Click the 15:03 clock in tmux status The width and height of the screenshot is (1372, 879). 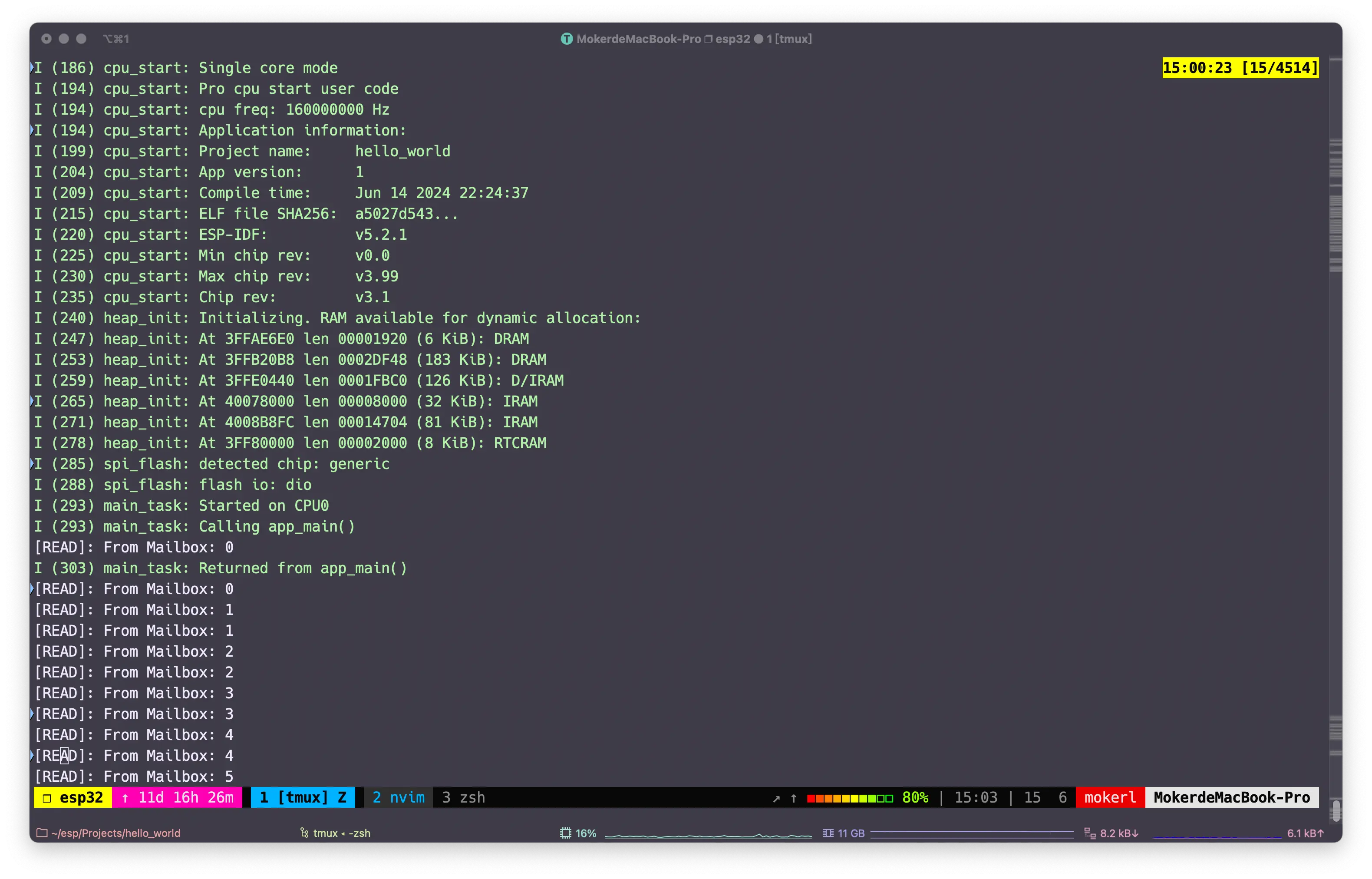[976, 797]
